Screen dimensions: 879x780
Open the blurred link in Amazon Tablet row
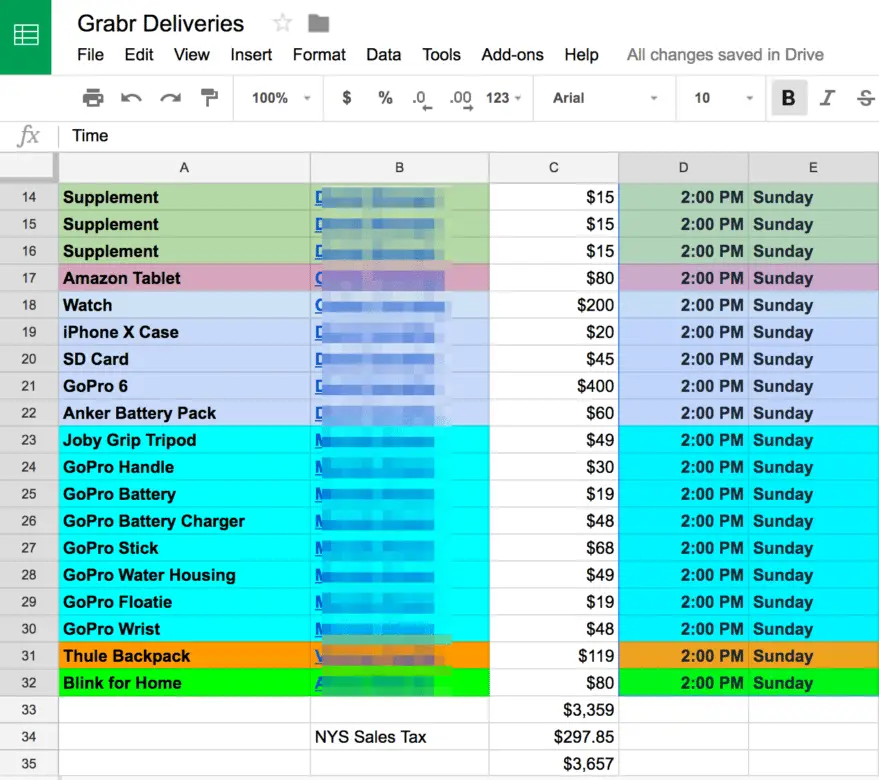click(x=381, y=278)
